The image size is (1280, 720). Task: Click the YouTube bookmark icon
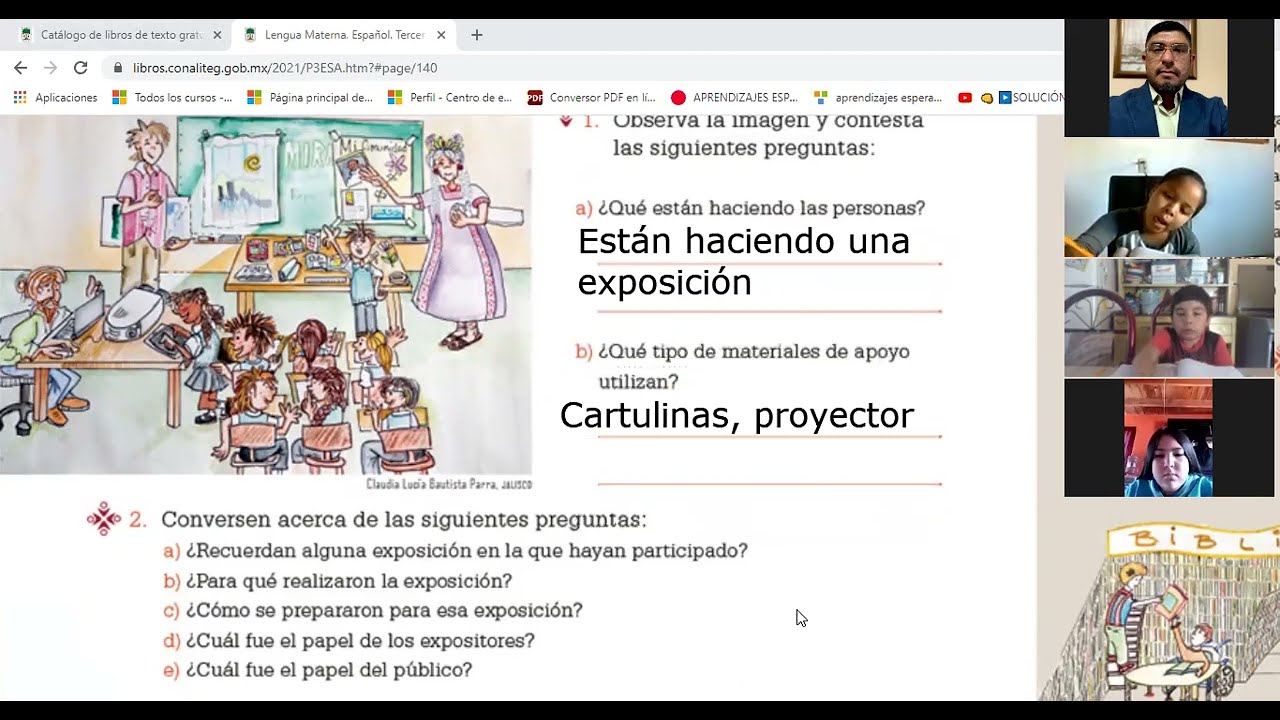pyautogui.click(x=965, y=98)
